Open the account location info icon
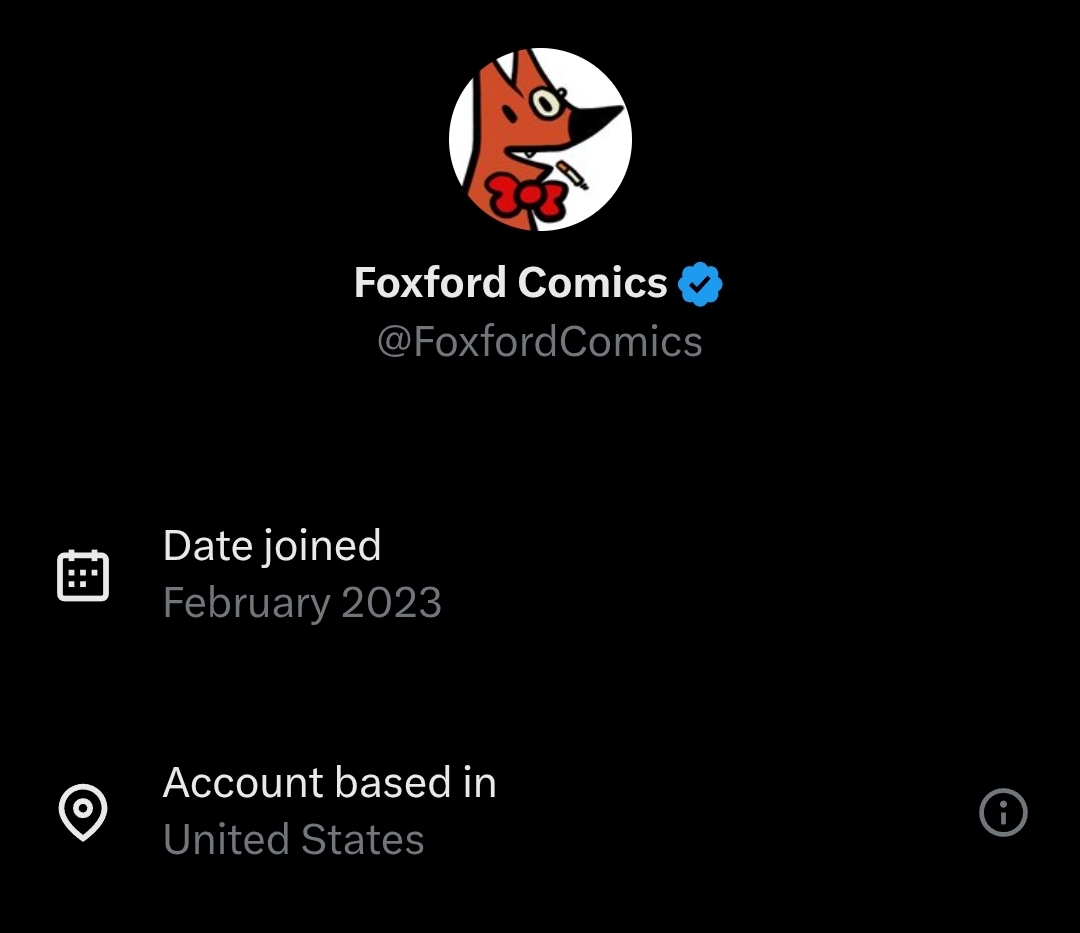 coord(1003,812)
